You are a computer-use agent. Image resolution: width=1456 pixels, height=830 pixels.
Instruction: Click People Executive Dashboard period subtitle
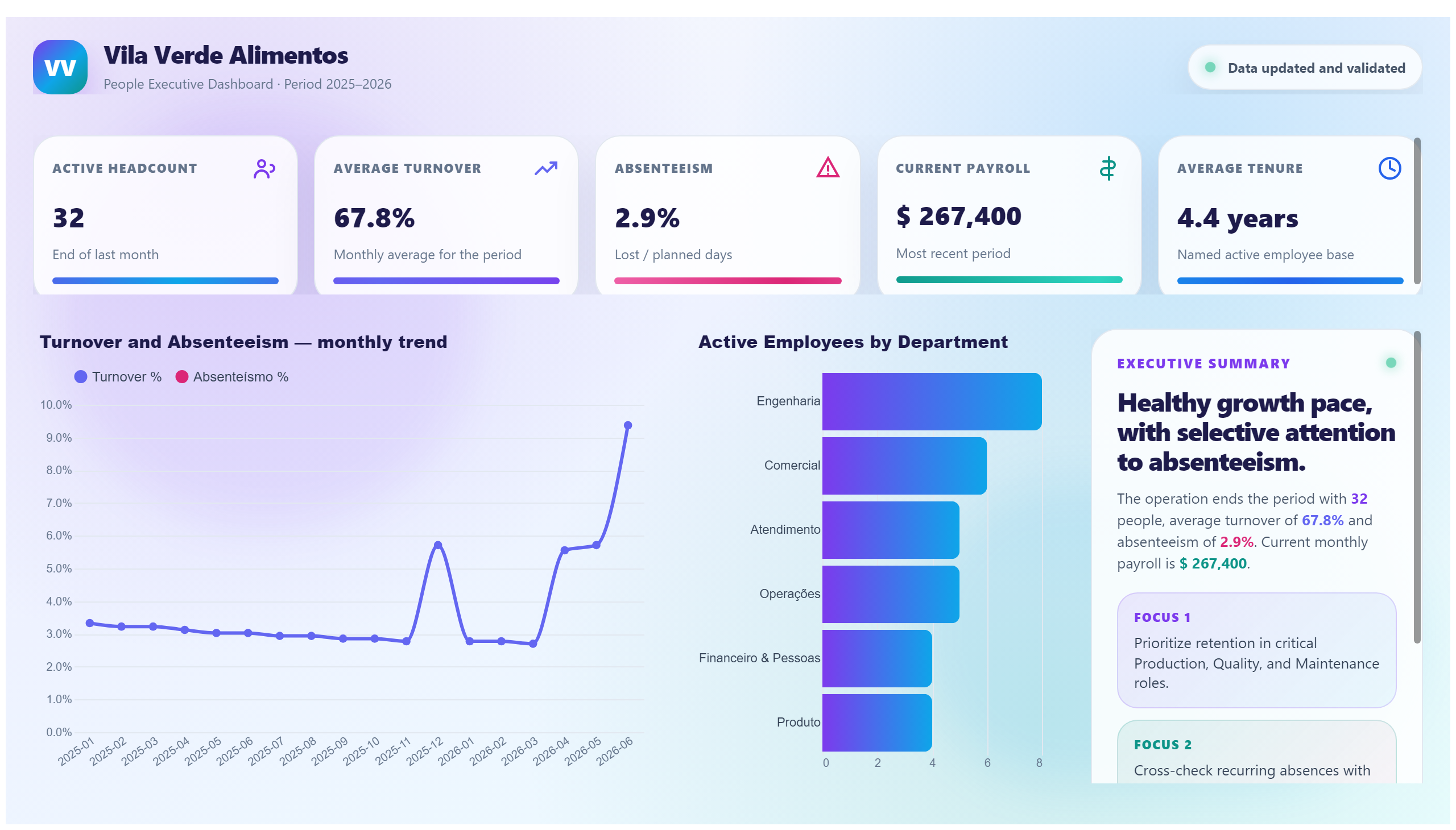point(247,84)
